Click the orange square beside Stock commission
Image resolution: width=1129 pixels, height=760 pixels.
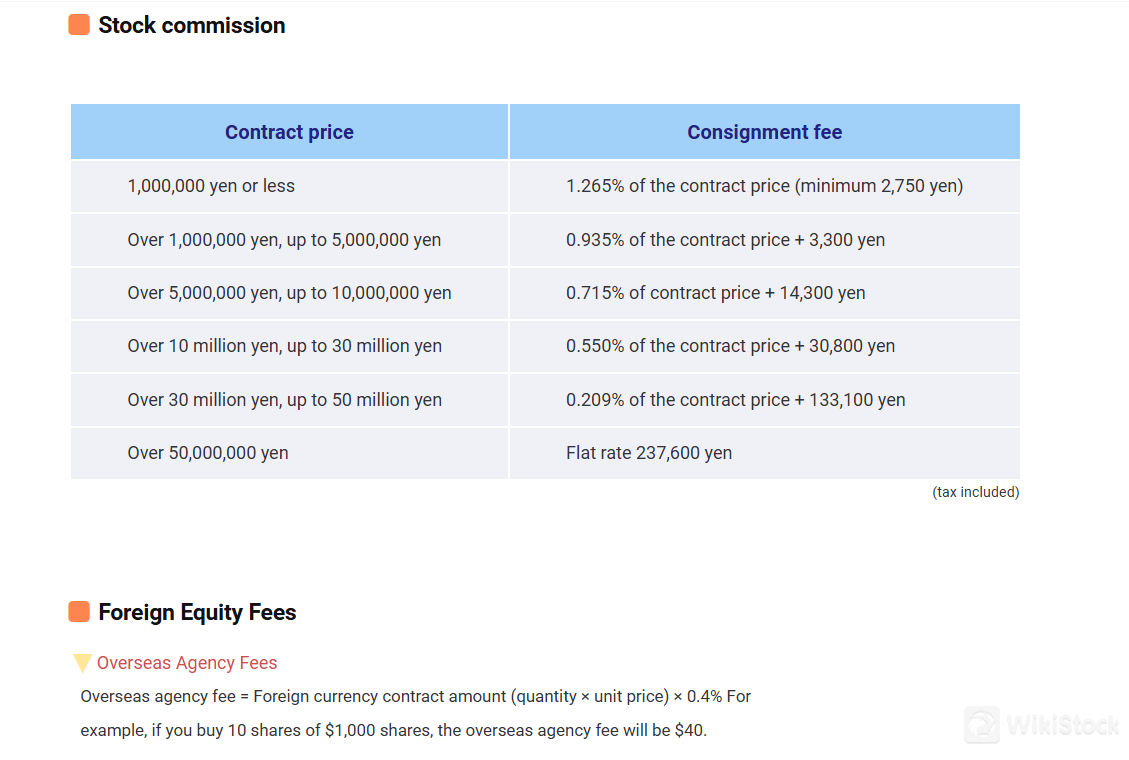point(79,25)
